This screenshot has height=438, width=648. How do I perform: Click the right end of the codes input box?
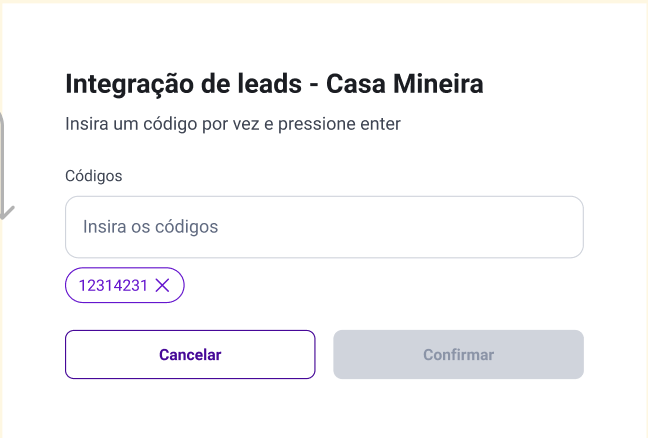pyautogui.click(x=560, y=227)
